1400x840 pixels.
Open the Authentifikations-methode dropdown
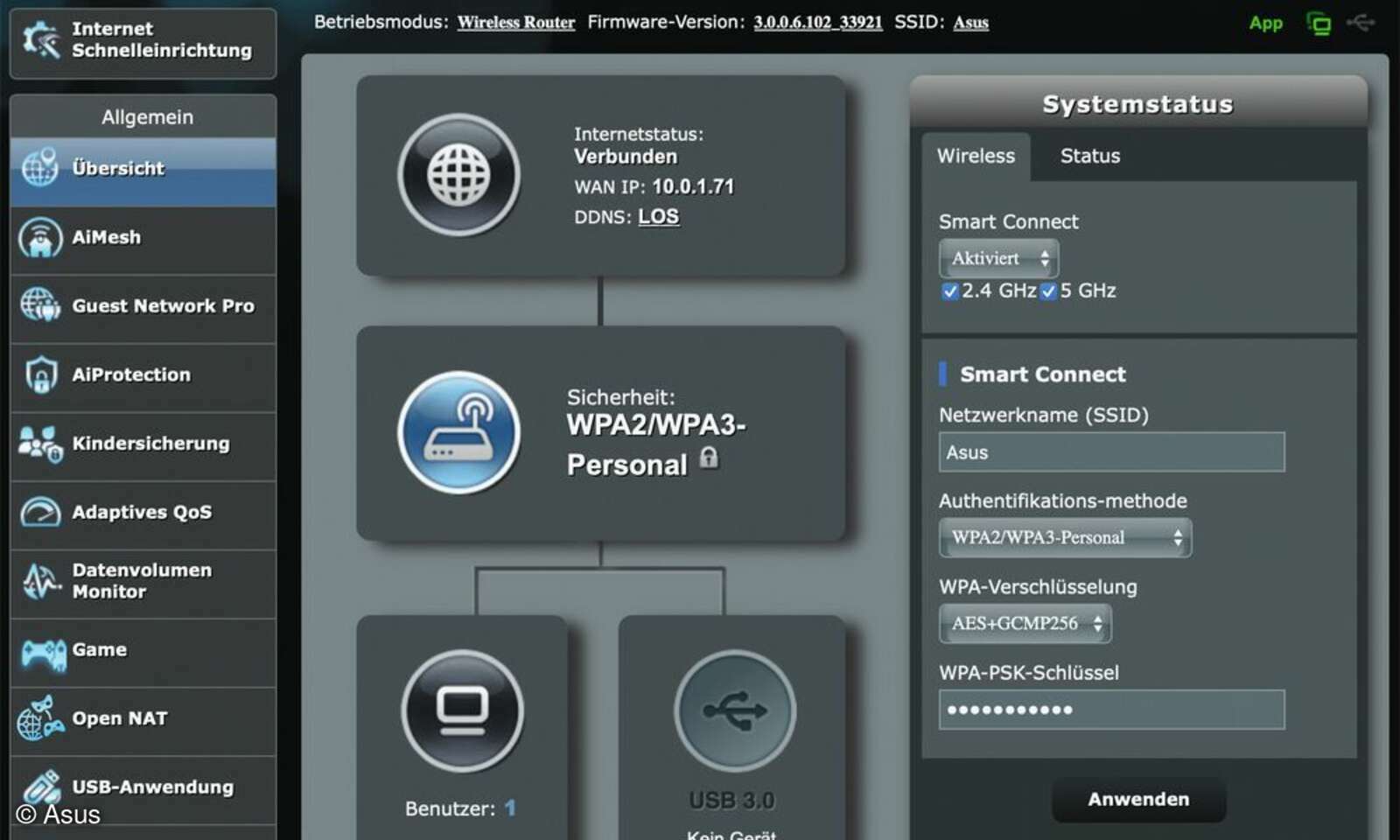click(x=1065, y=537)
